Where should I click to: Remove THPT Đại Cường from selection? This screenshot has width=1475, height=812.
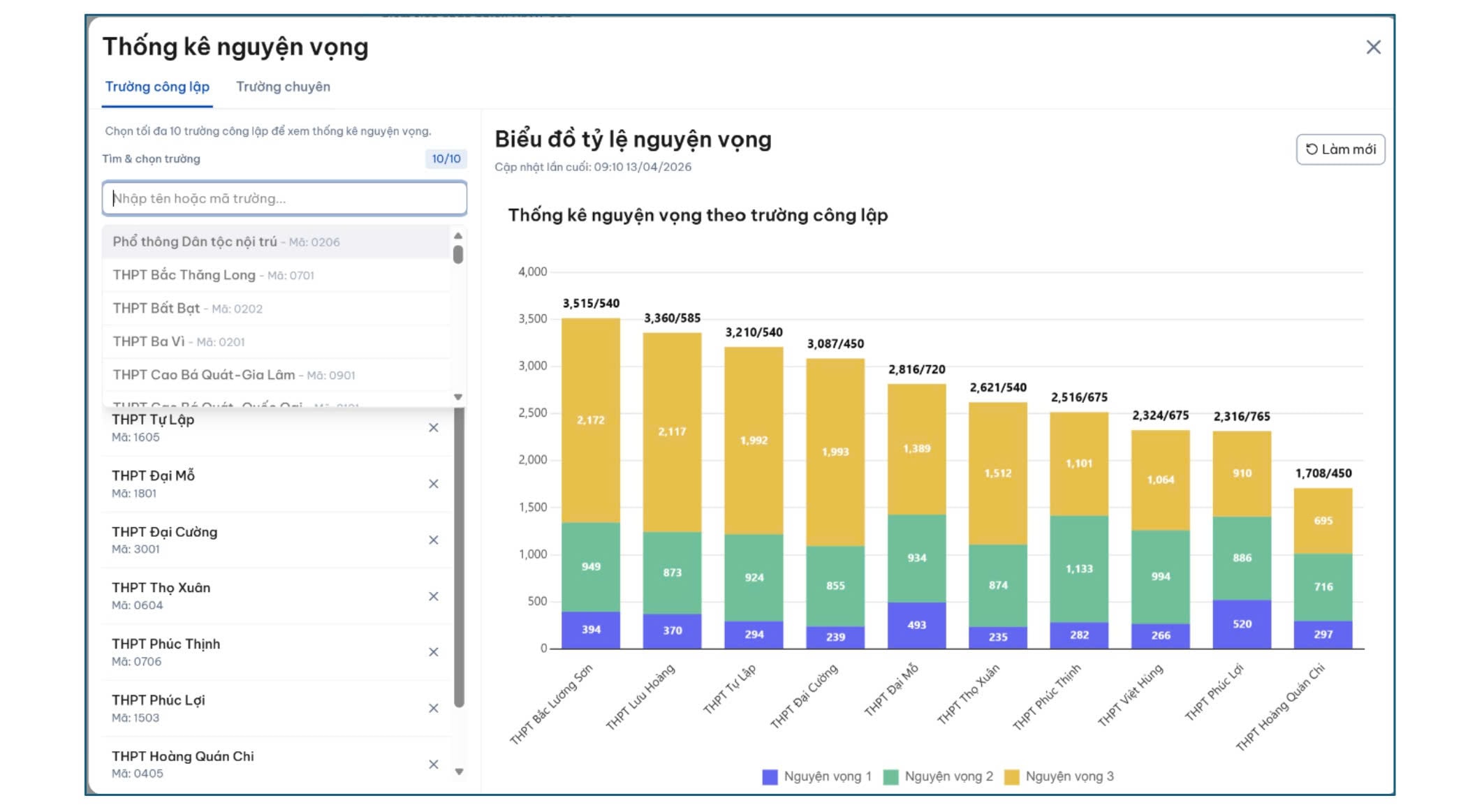pos(433,540)
